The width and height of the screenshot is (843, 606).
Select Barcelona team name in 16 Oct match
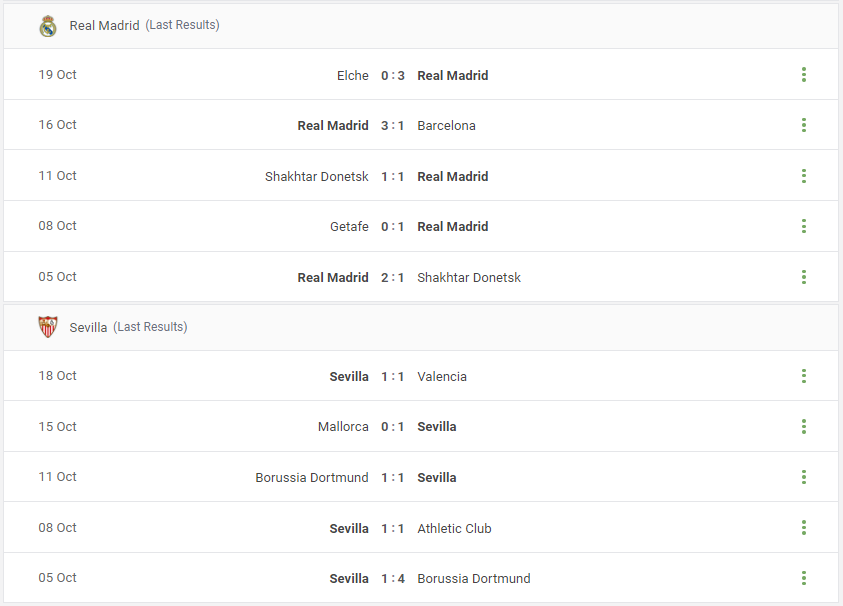pos(446,126)
